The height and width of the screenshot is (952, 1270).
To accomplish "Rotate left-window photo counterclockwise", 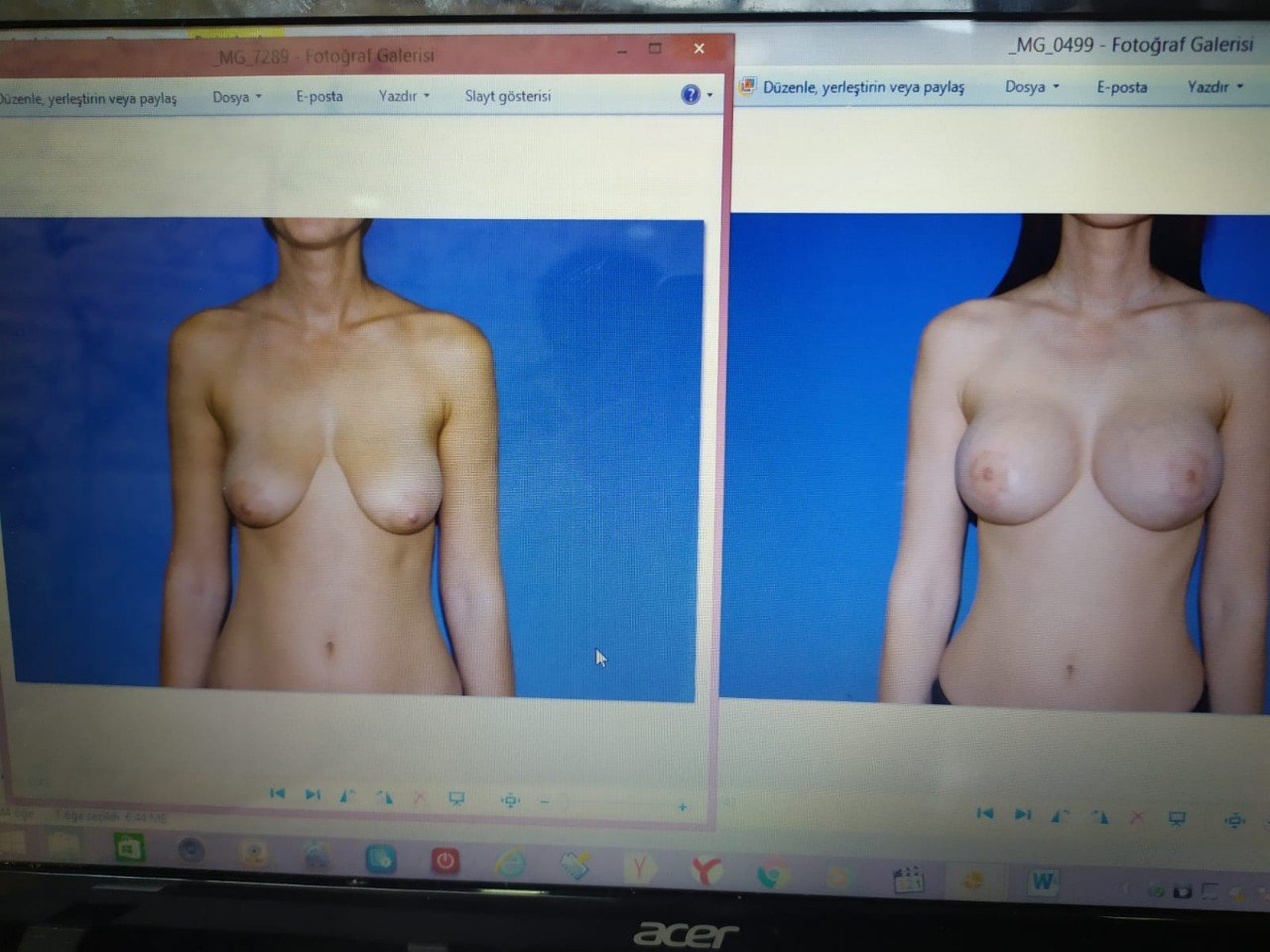I will (x=347, y=796).
